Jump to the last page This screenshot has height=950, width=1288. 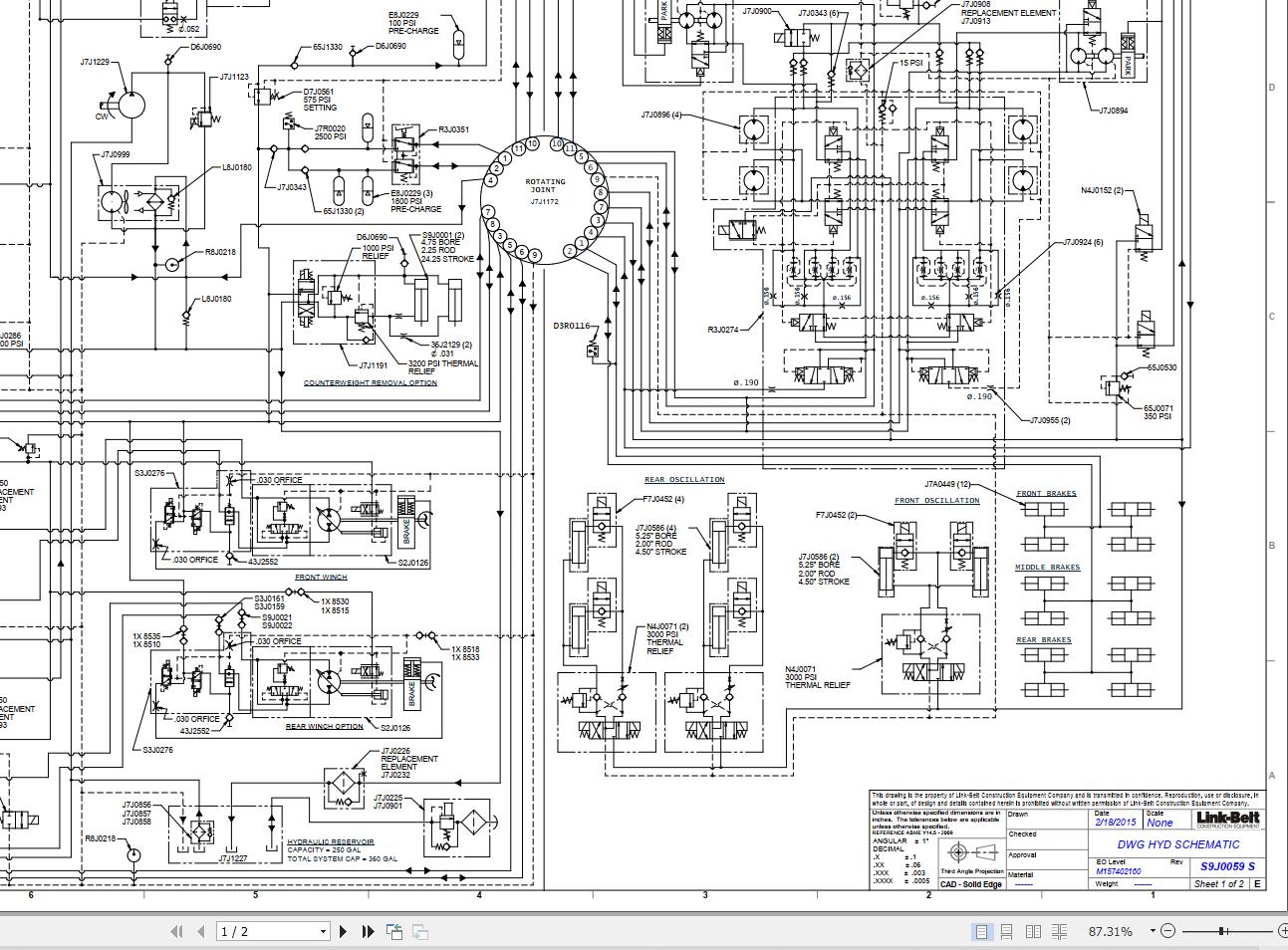(x=368, y=931)
